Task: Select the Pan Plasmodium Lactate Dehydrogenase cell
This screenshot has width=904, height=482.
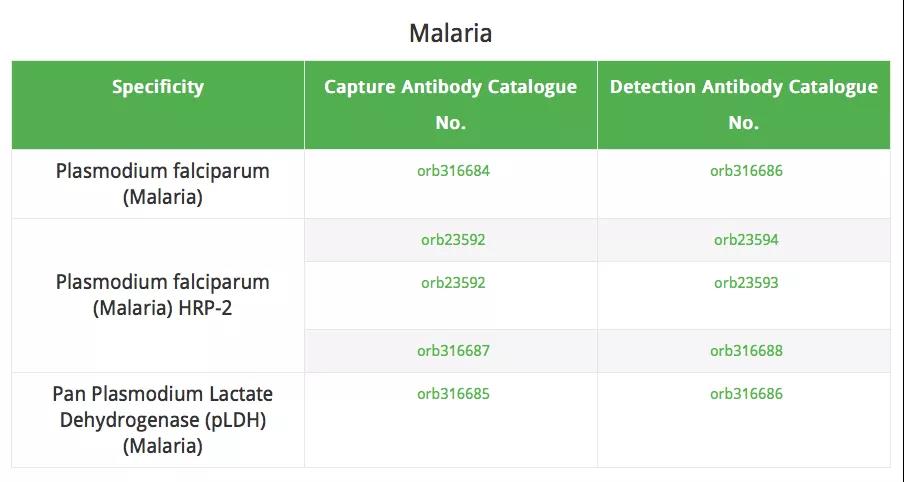Action: click(162, 420)
